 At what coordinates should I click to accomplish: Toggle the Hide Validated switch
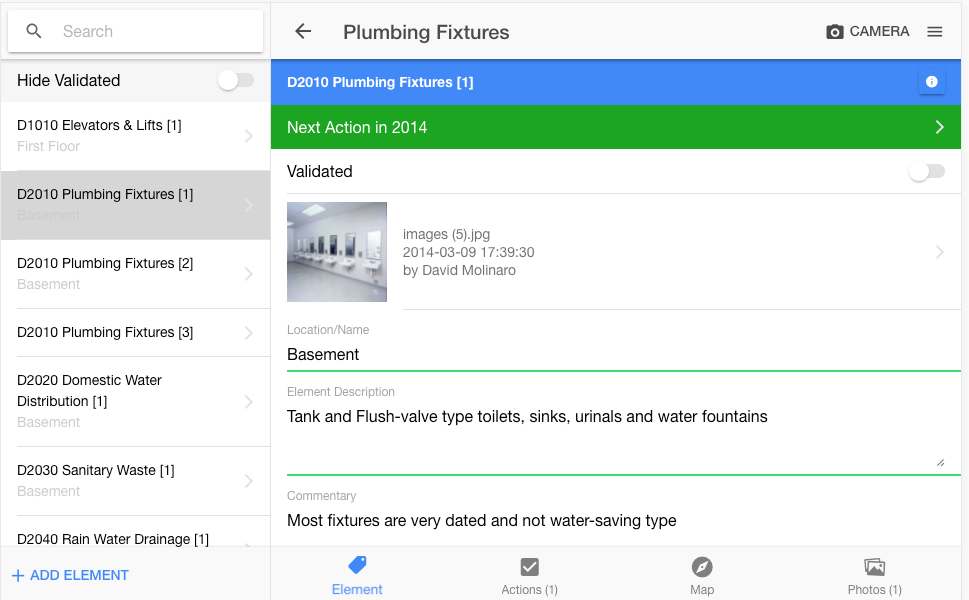236,81
